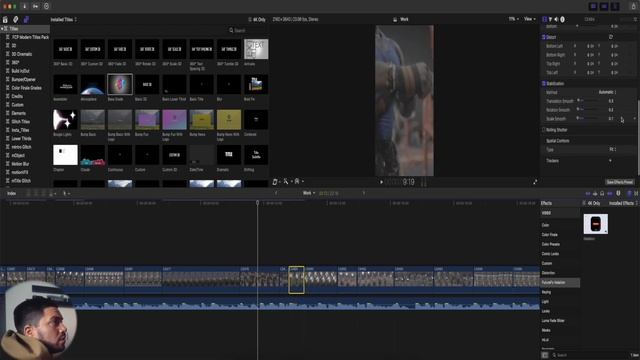The image size is (640, 360).
Task: Open the stabilization Method Automatic dropdown
Action: 607,92
